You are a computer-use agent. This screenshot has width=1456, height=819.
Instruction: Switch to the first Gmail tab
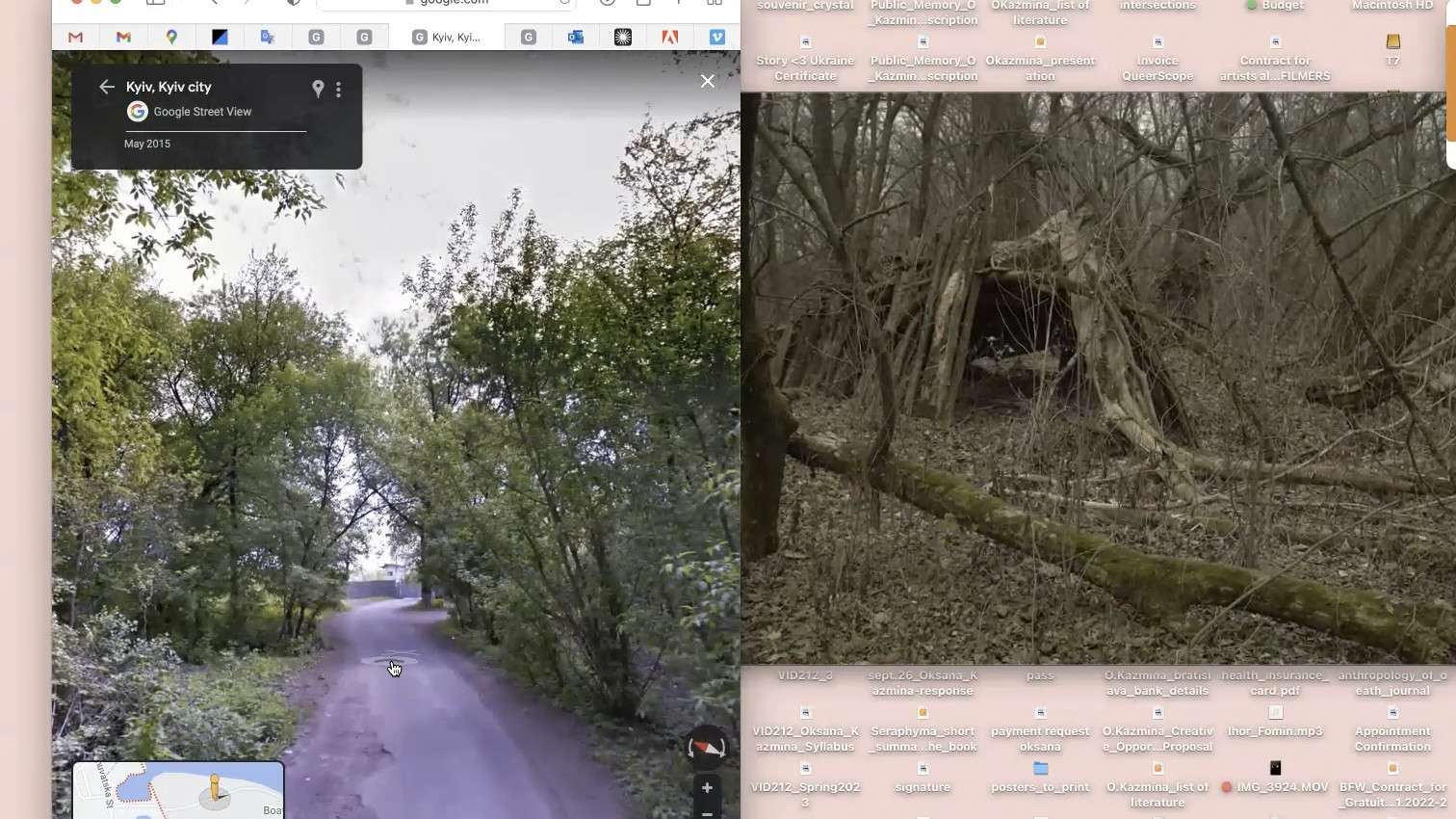(76, 37)
